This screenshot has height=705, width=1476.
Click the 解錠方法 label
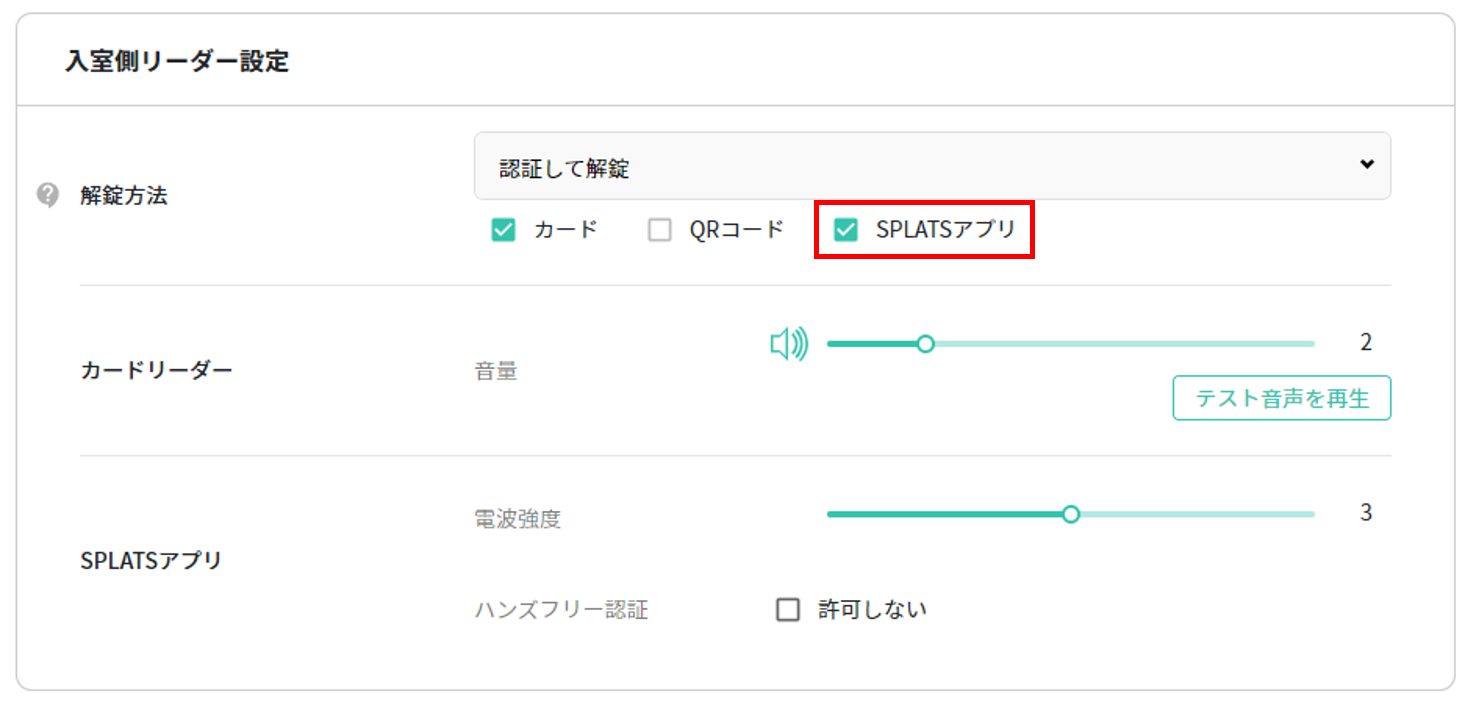[124, 196]
